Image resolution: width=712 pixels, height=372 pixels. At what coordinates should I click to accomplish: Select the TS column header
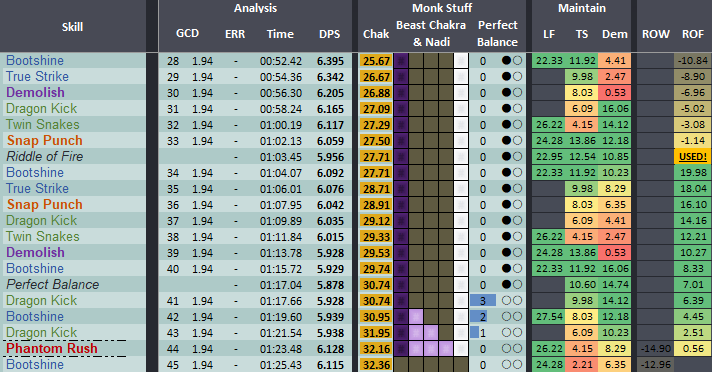coord(582,34)
